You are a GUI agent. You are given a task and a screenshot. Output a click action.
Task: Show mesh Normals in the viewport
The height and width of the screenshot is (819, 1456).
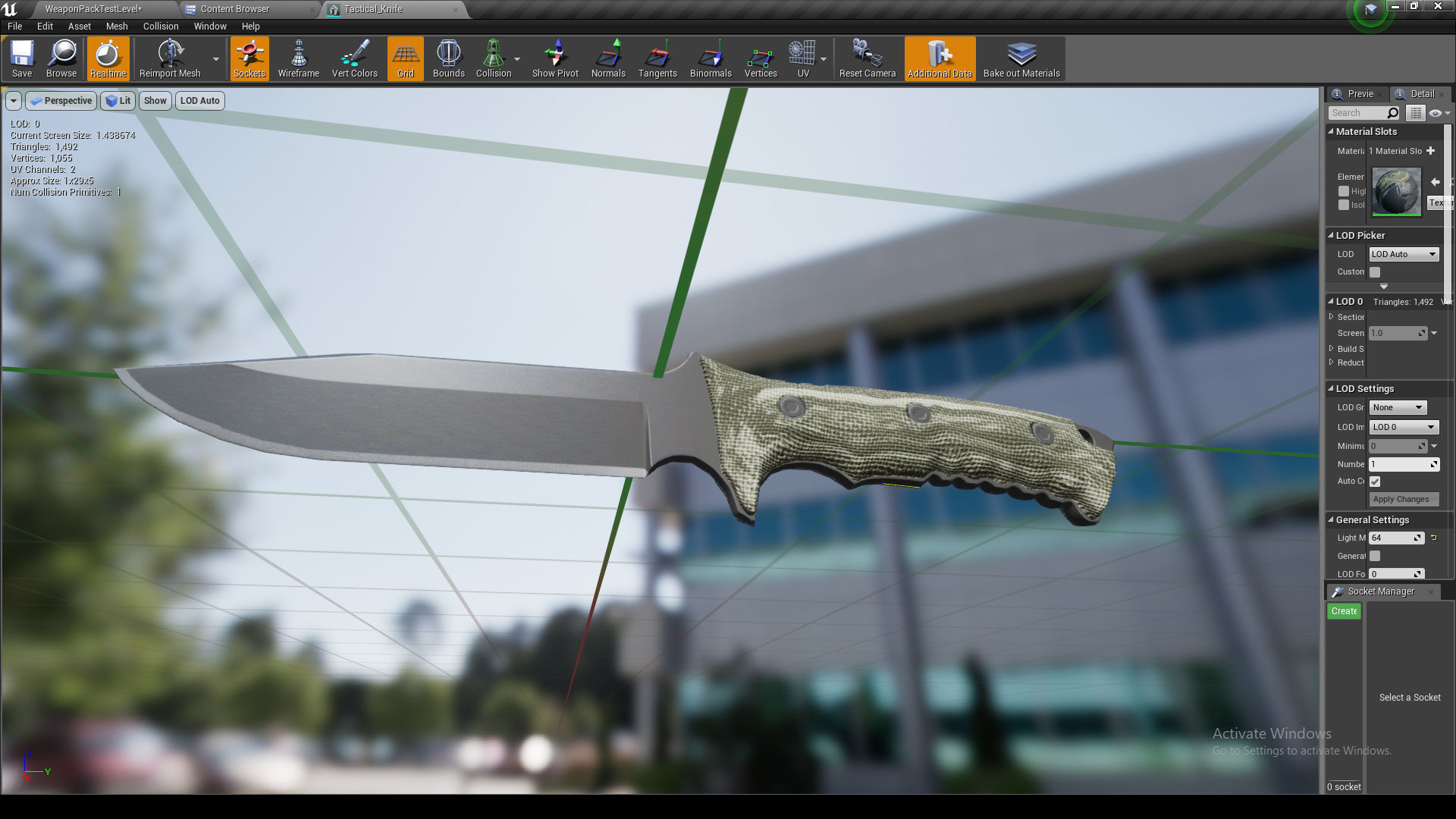coord(608,58)
